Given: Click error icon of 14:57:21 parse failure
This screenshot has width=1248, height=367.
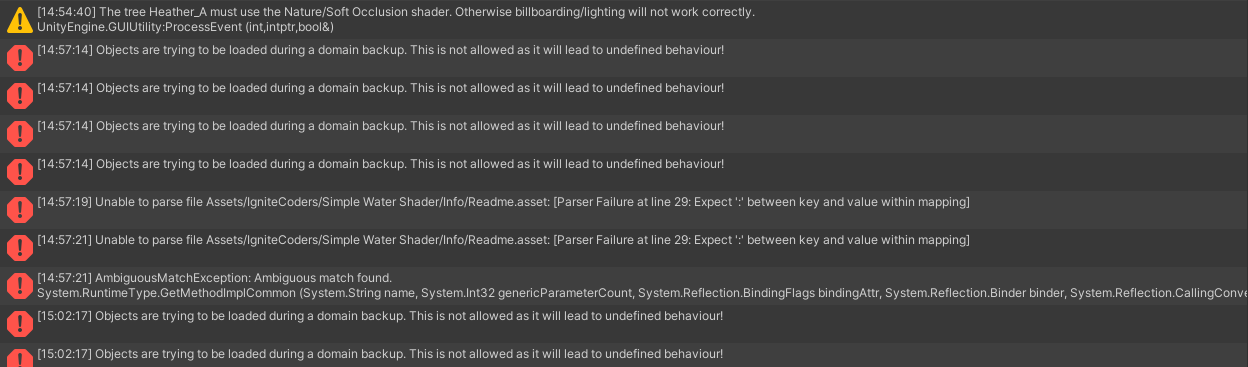Looking at the screenshot, I should tap(19, 247).
